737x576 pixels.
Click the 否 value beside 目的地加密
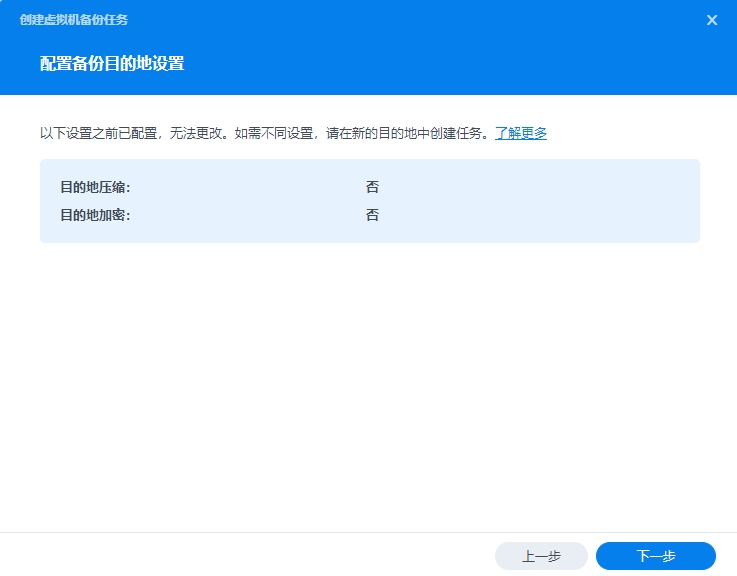click(372, 215)
